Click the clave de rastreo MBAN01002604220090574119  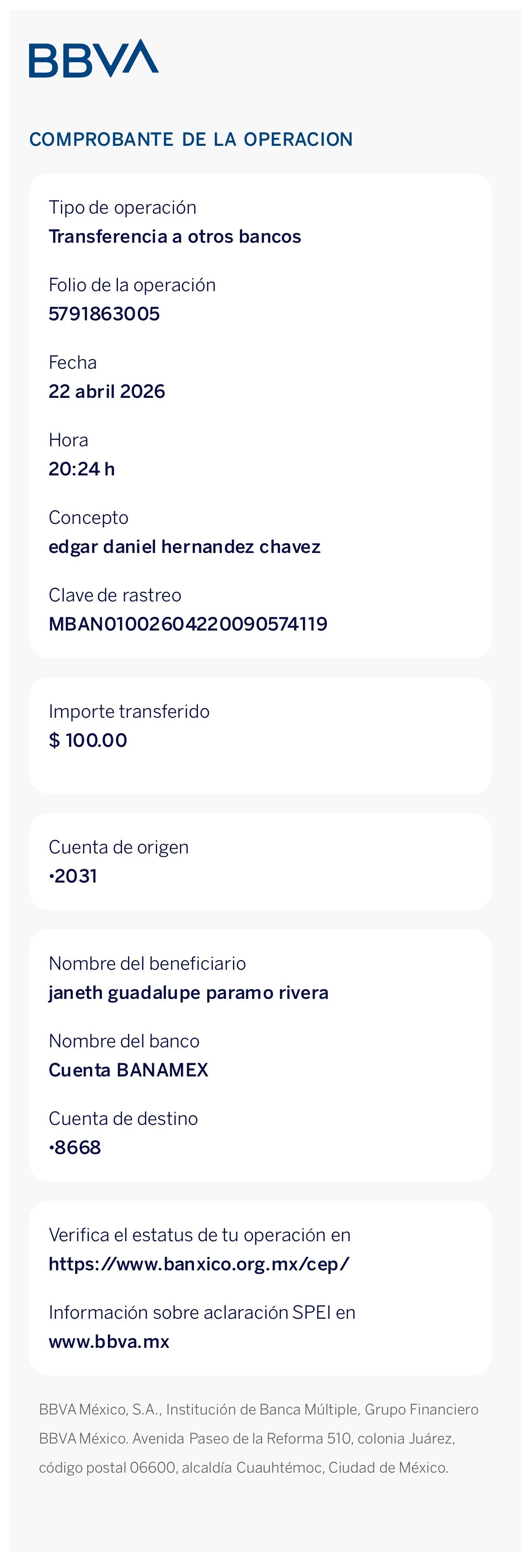(188, 624)
